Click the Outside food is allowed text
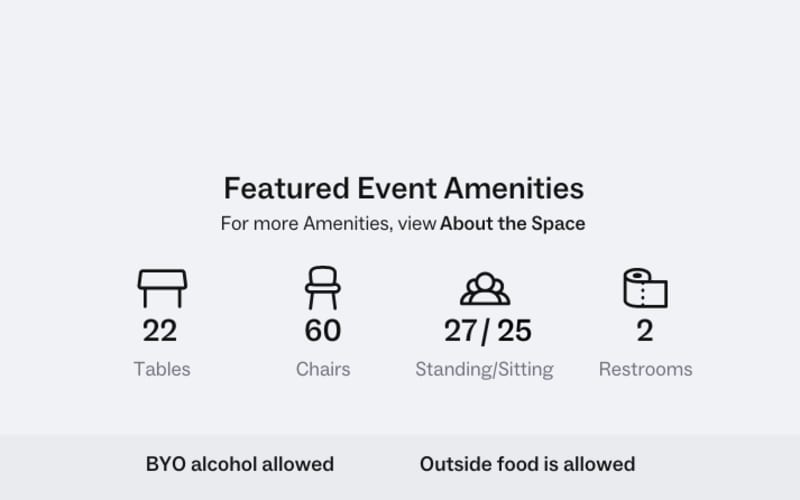 point(528,464)
